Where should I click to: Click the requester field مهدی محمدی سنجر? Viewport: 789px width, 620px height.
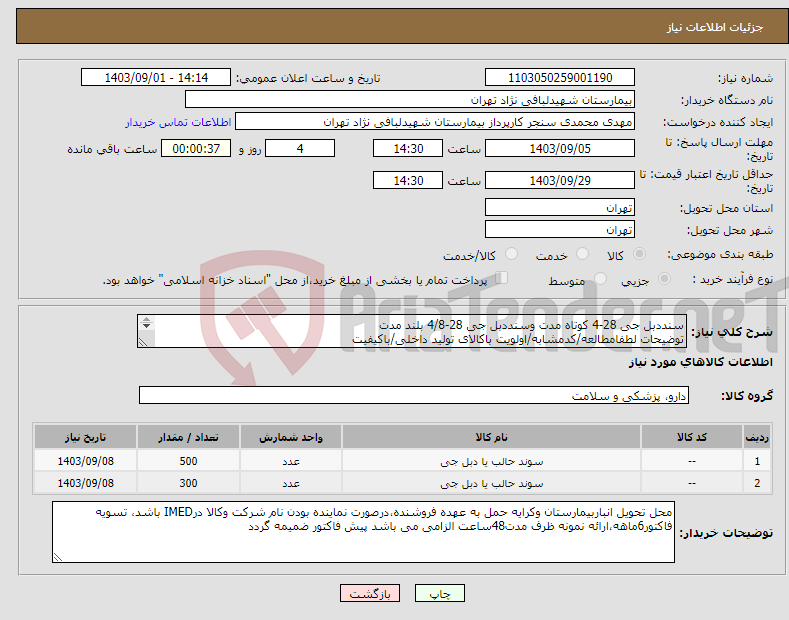pos(435,122)
